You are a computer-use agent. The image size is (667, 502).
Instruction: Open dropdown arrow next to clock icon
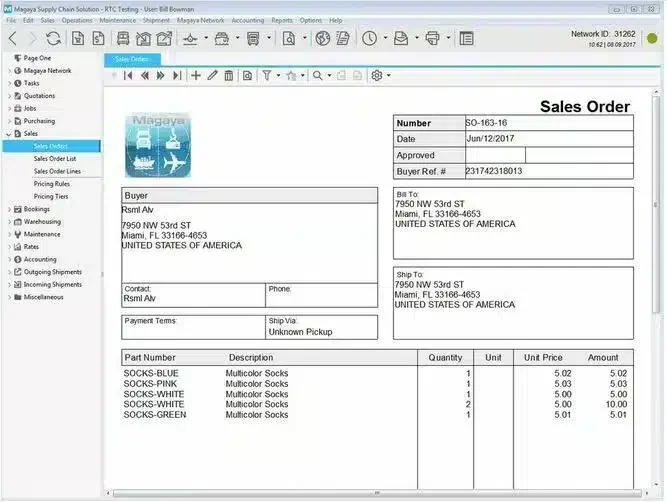(385, 38)
